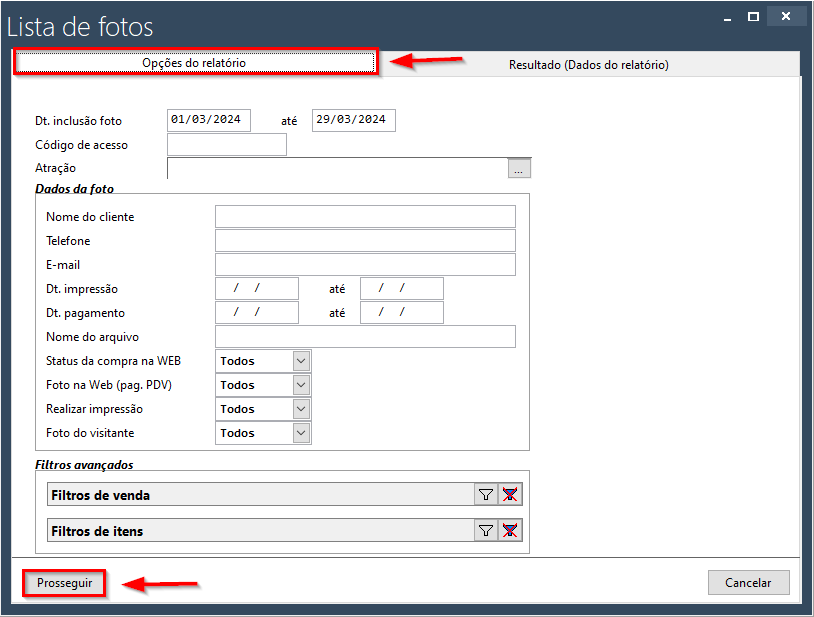Open Foto do visitante dropdown
814x617 pixels.
[301, 433]
